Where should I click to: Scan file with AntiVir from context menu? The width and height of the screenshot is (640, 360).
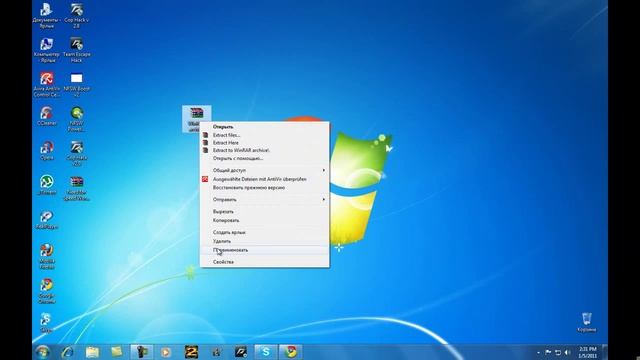tap(264, 179)
